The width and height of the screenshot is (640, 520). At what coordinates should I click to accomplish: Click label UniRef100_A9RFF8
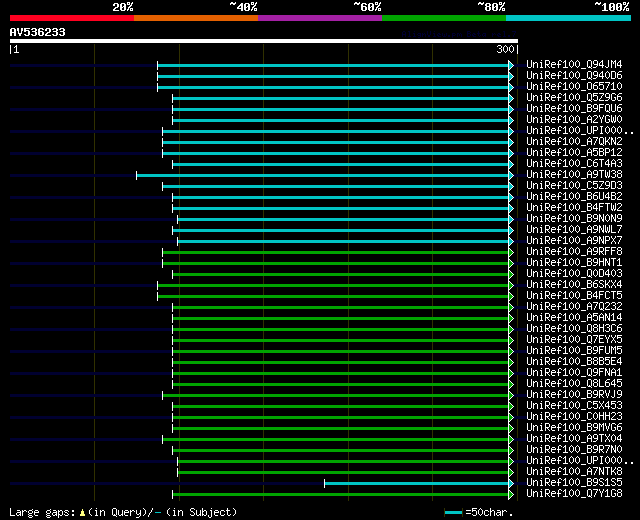coord(574,252)
